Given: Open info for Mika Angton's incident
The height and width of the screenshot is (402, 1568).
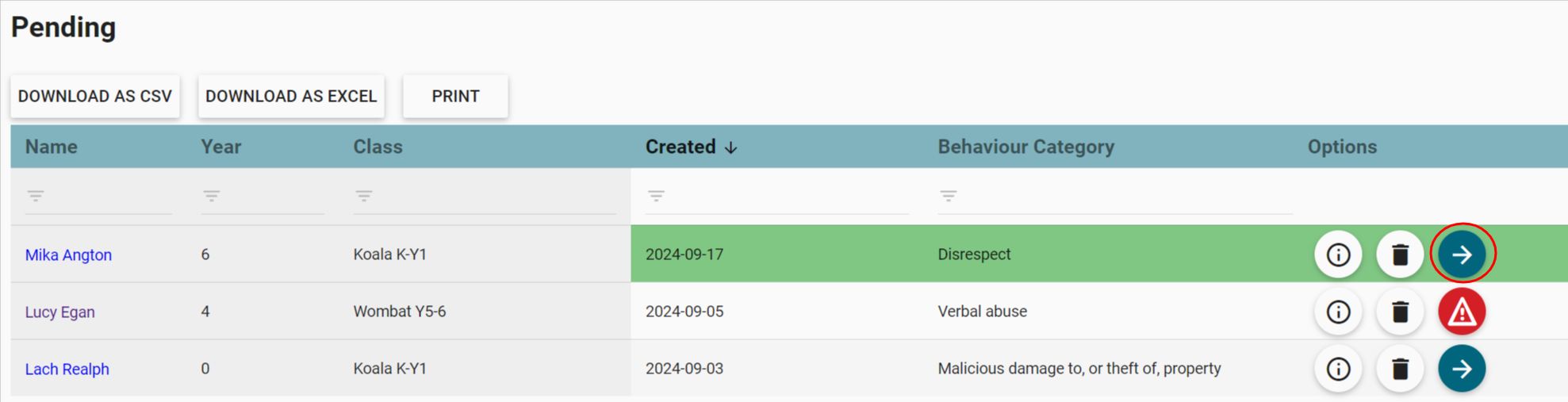Looking at the screenshot, I should [1338, 255].
